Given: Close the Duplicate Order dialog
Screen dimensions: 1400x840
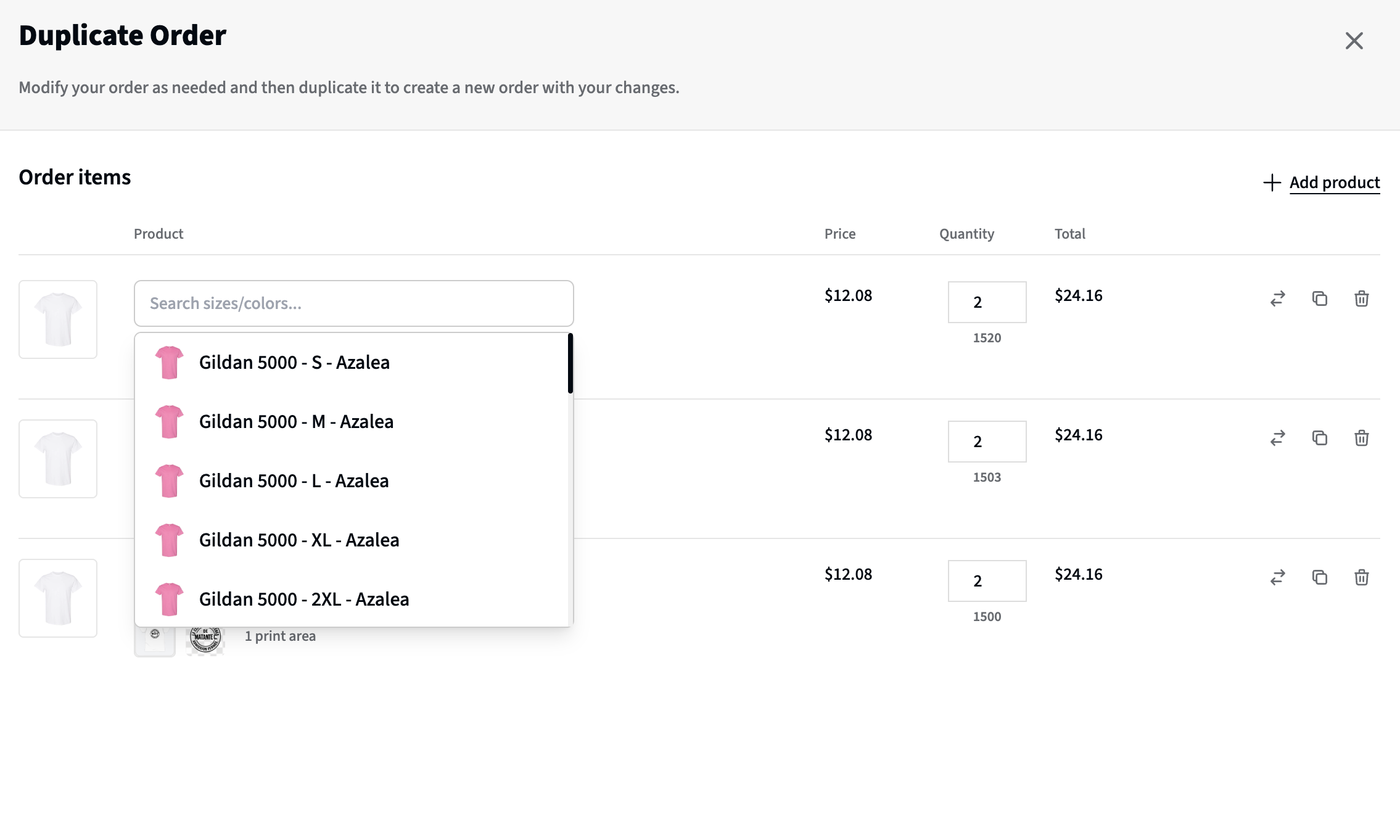Looking at the screenshot, I should click(1354, 41).
